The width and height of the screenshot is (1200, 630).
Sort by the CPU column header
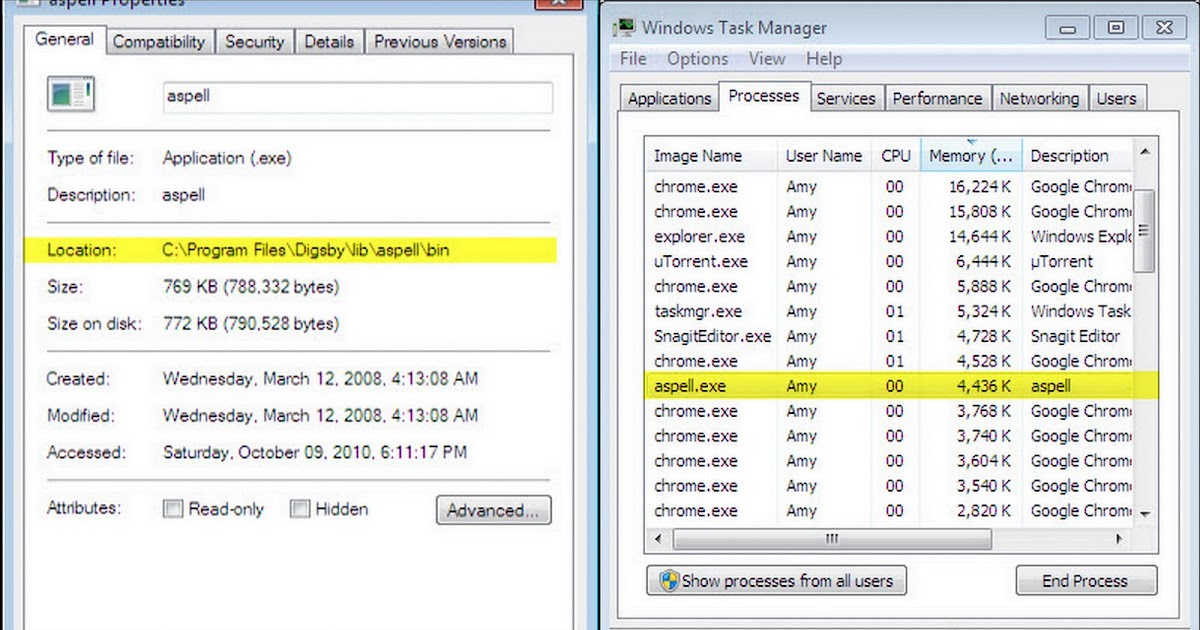pyautogui.click(x=896, y=156)
